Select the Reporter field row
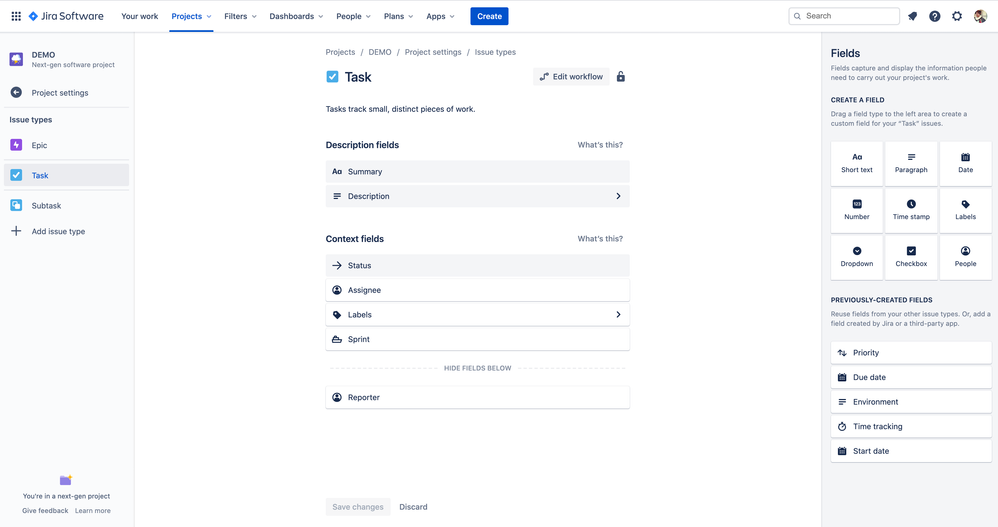 [x=477, y=397]
